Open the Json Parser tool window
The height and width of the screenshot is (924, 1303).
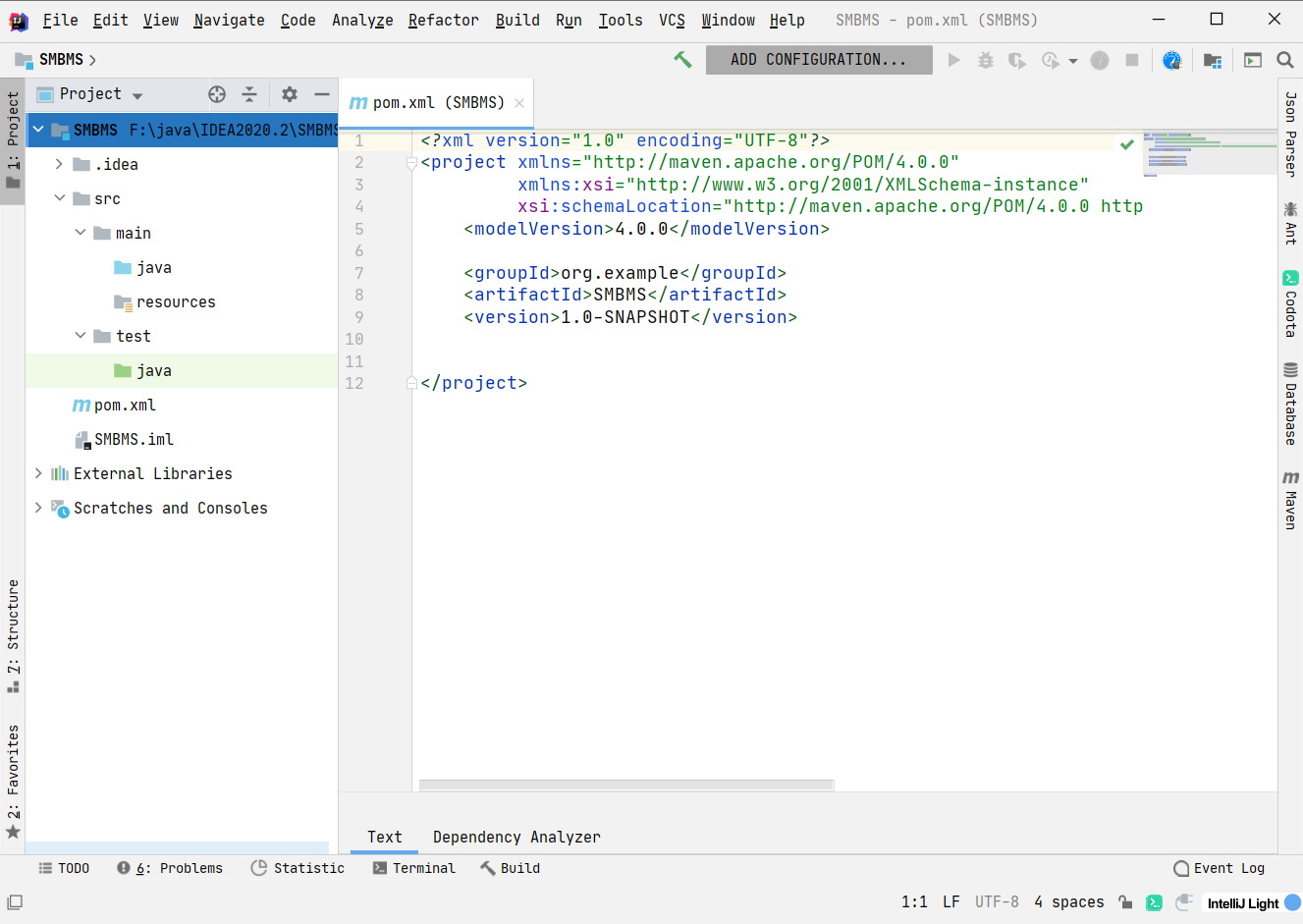1290,134
